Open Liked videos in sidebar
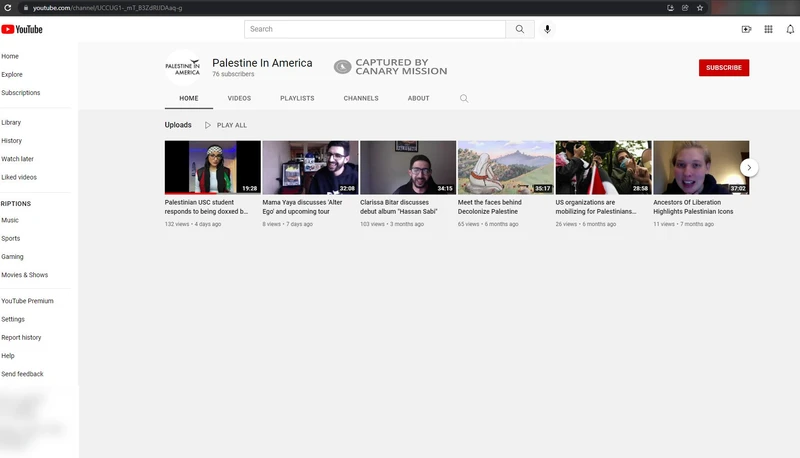 [x=19, y=177]
